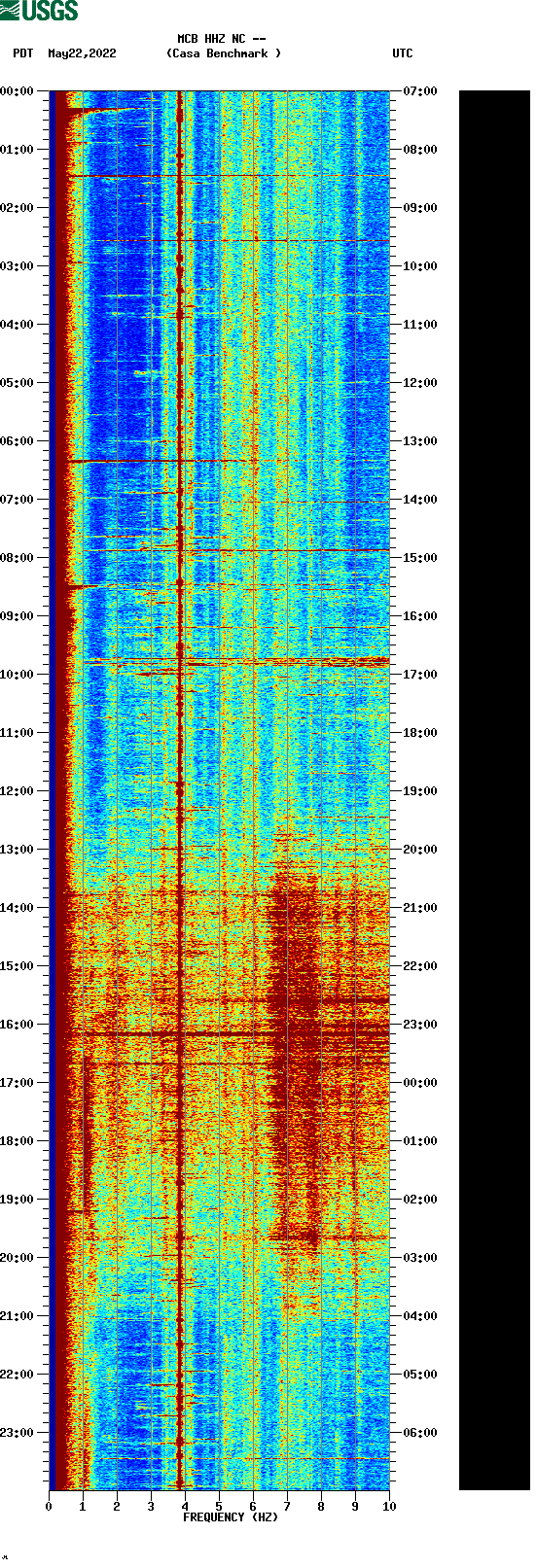Click the PDT axis label '00:00'
This screenshot has width=537, height=1568.
(18, 91)
